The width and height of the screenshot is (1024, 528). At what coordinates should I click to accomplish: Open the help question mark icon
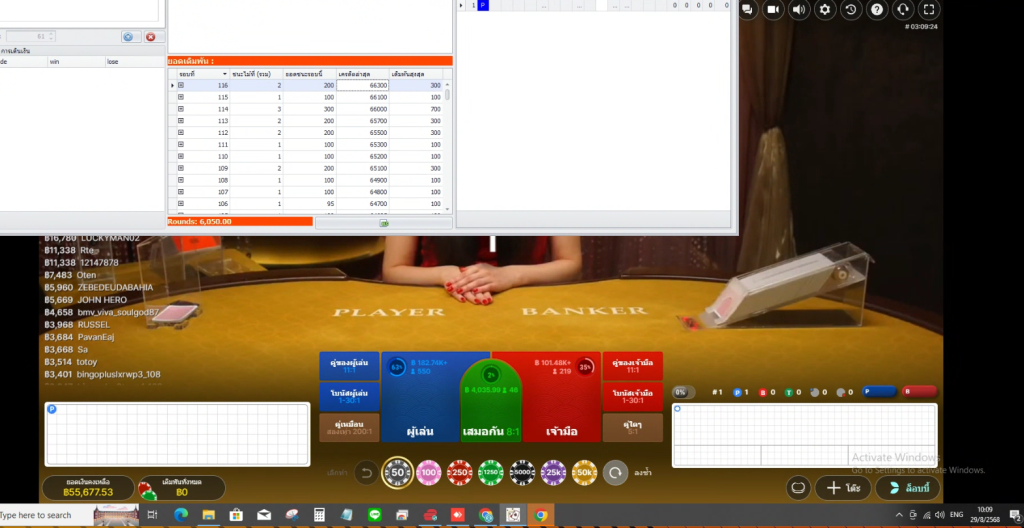pos(877,9)
